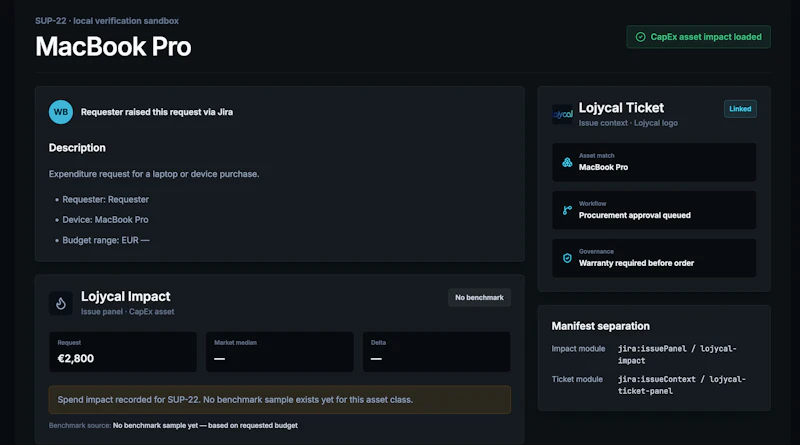
Task: Click 'Issue context · Lojycal logo' subtitle
Action: coord(628,123)
